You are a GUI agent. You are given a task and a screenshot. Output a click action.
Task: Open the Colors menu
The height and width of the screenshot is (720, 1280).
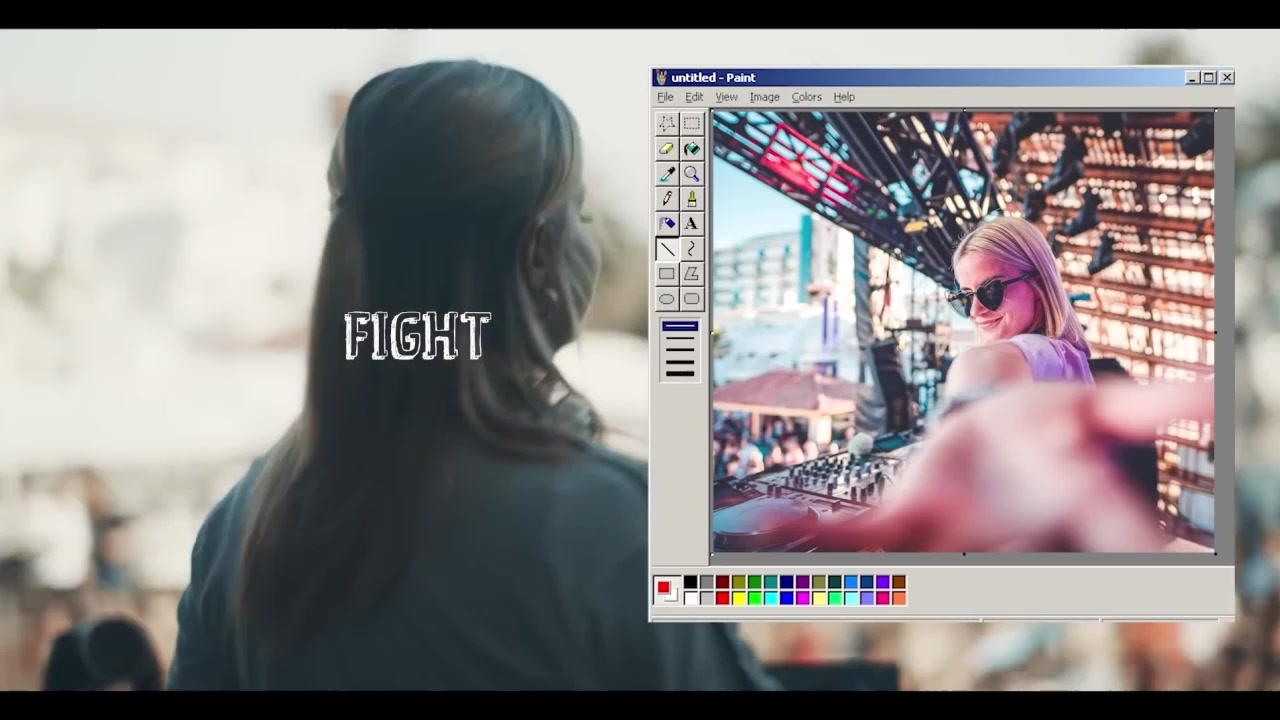pos(806,97)
